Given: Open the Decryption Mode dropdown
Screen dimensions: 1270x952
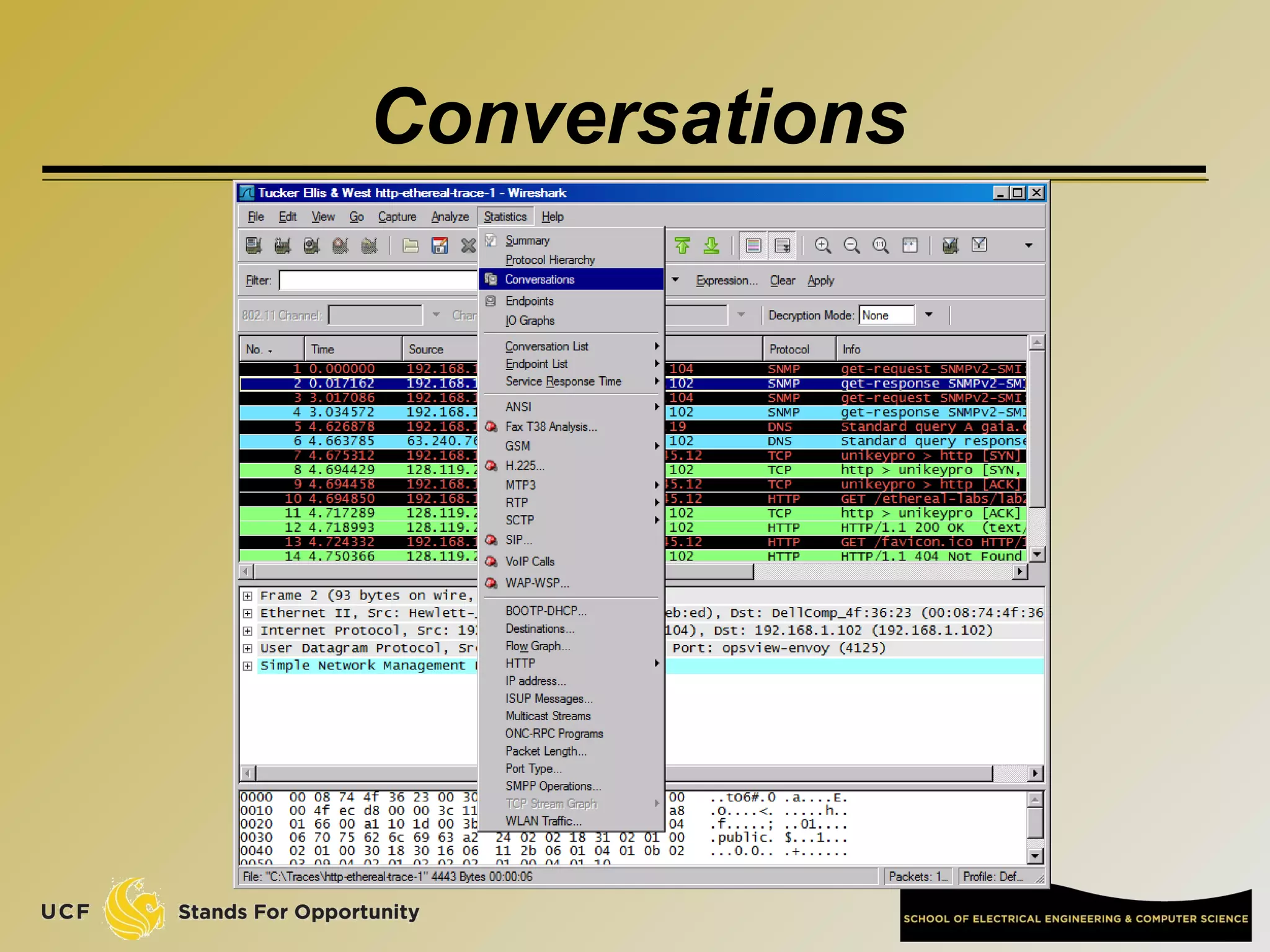Looking at the screenshot, I should coord(929,315).
